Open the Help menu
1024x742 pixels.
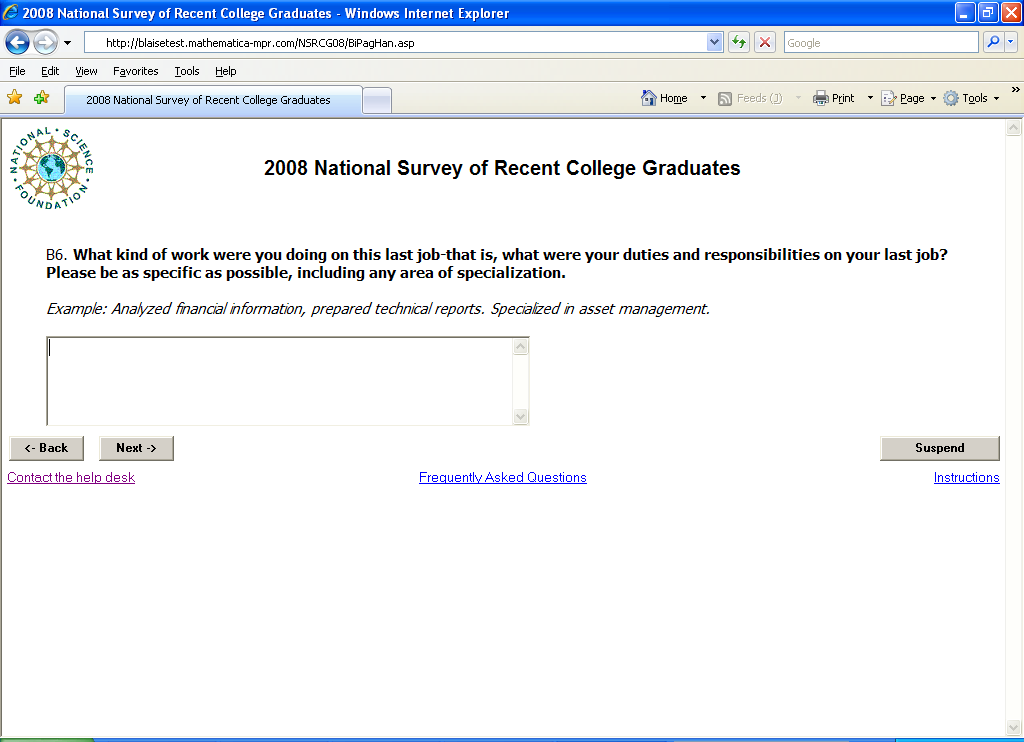(225, 71)
